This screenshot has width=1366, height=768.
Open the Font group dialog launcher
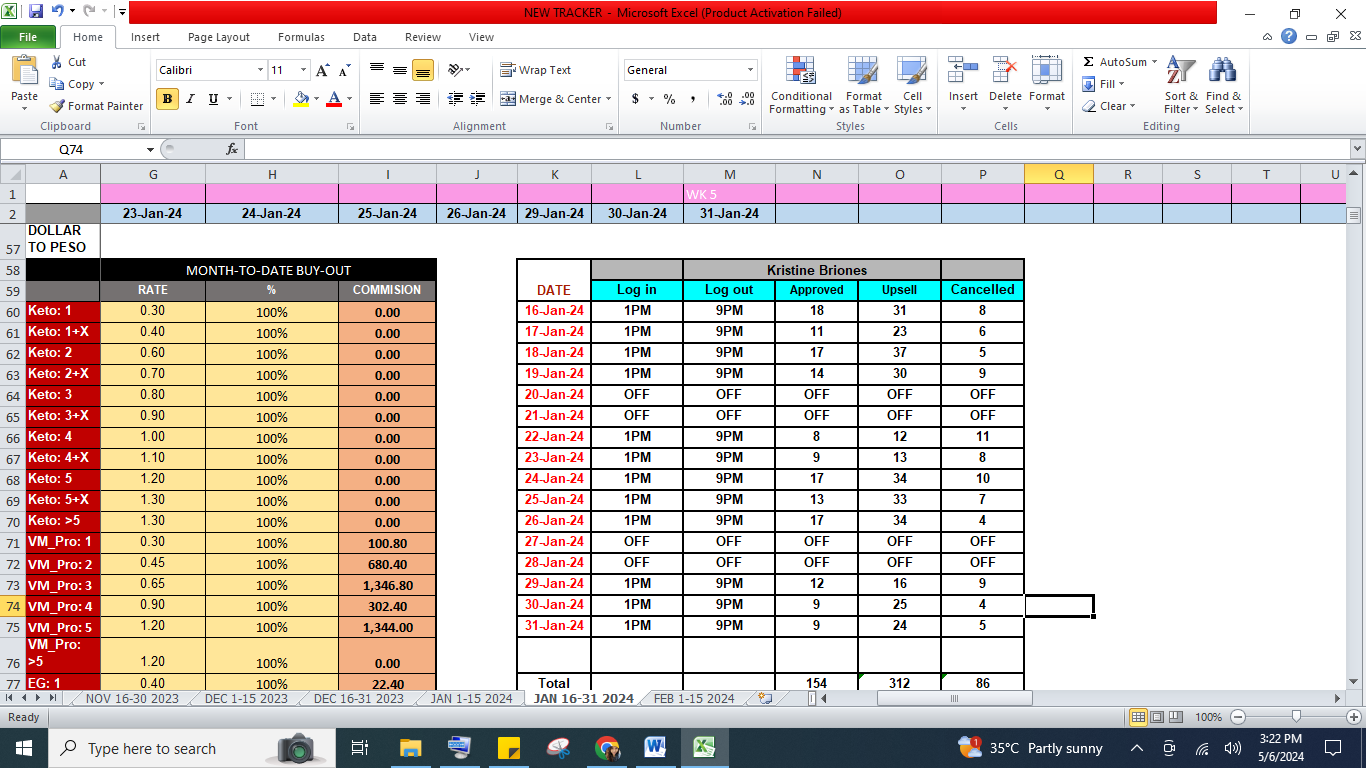(x=350, y=127)
